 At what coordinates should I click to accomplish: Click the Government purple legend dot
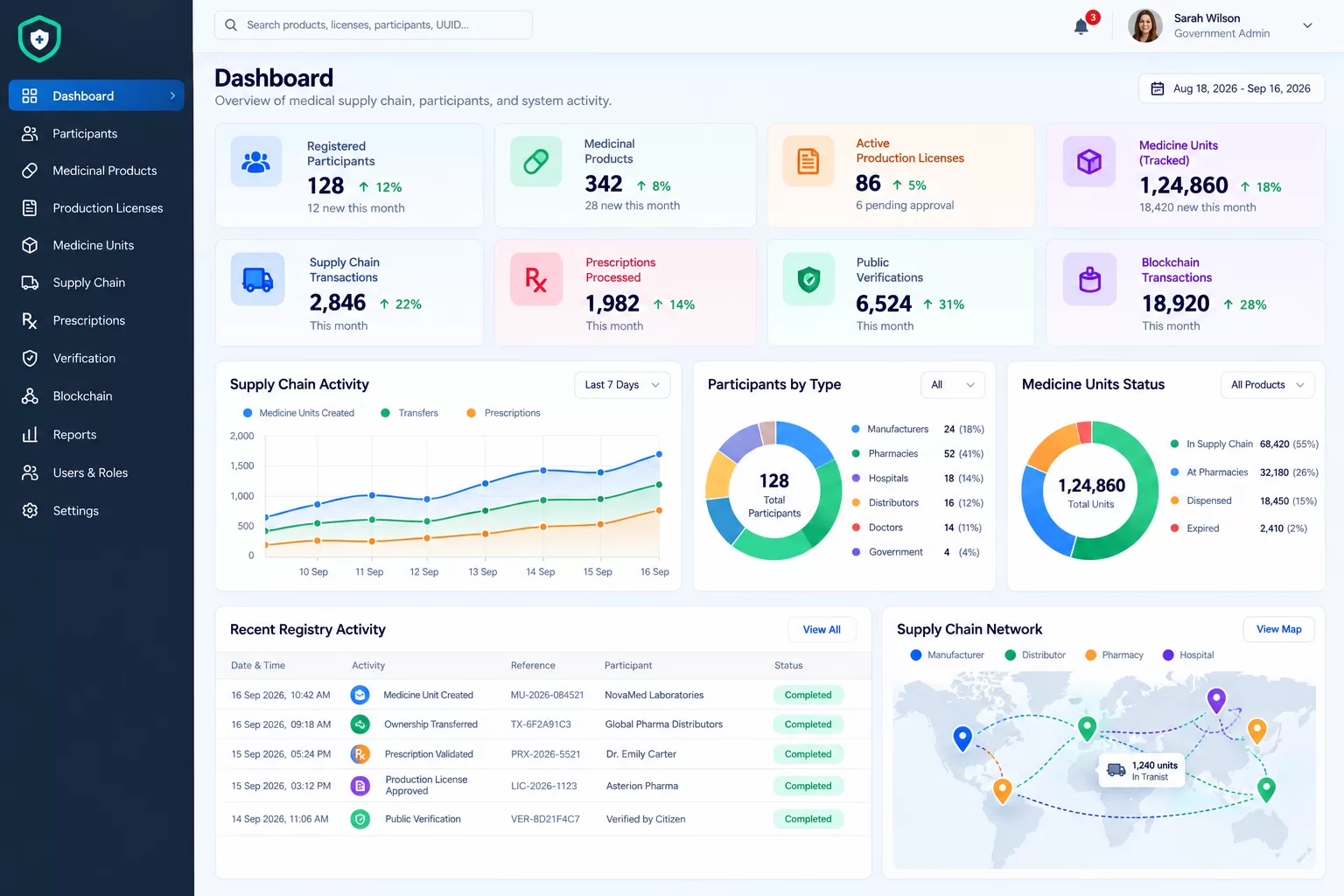pos(857,552)
